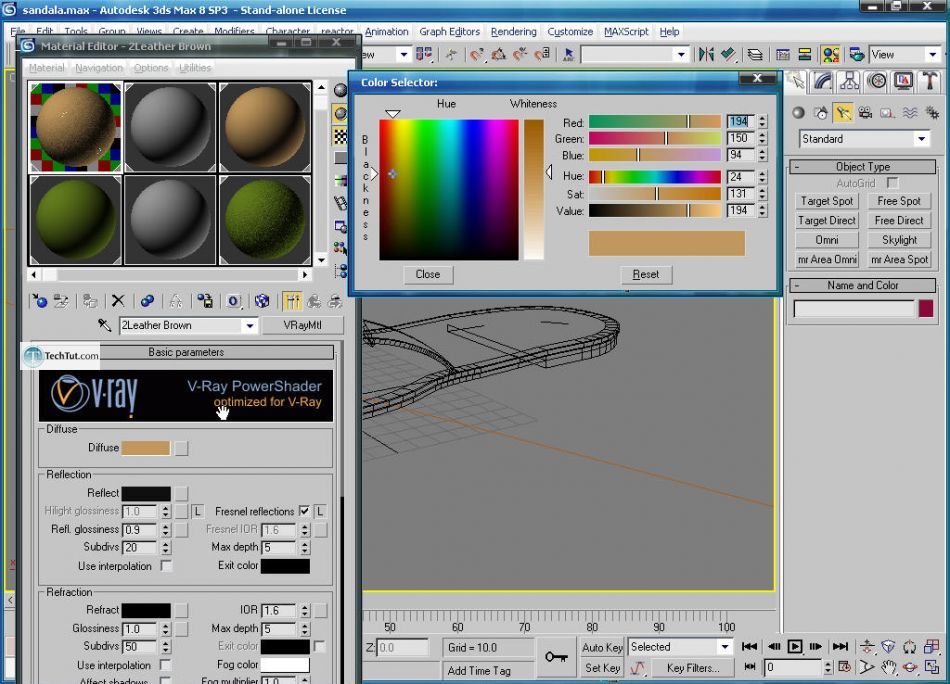Toggle refraction Exit color checkbox
Viewport: 950px width, 684px height.
click(x=319, y=646)
